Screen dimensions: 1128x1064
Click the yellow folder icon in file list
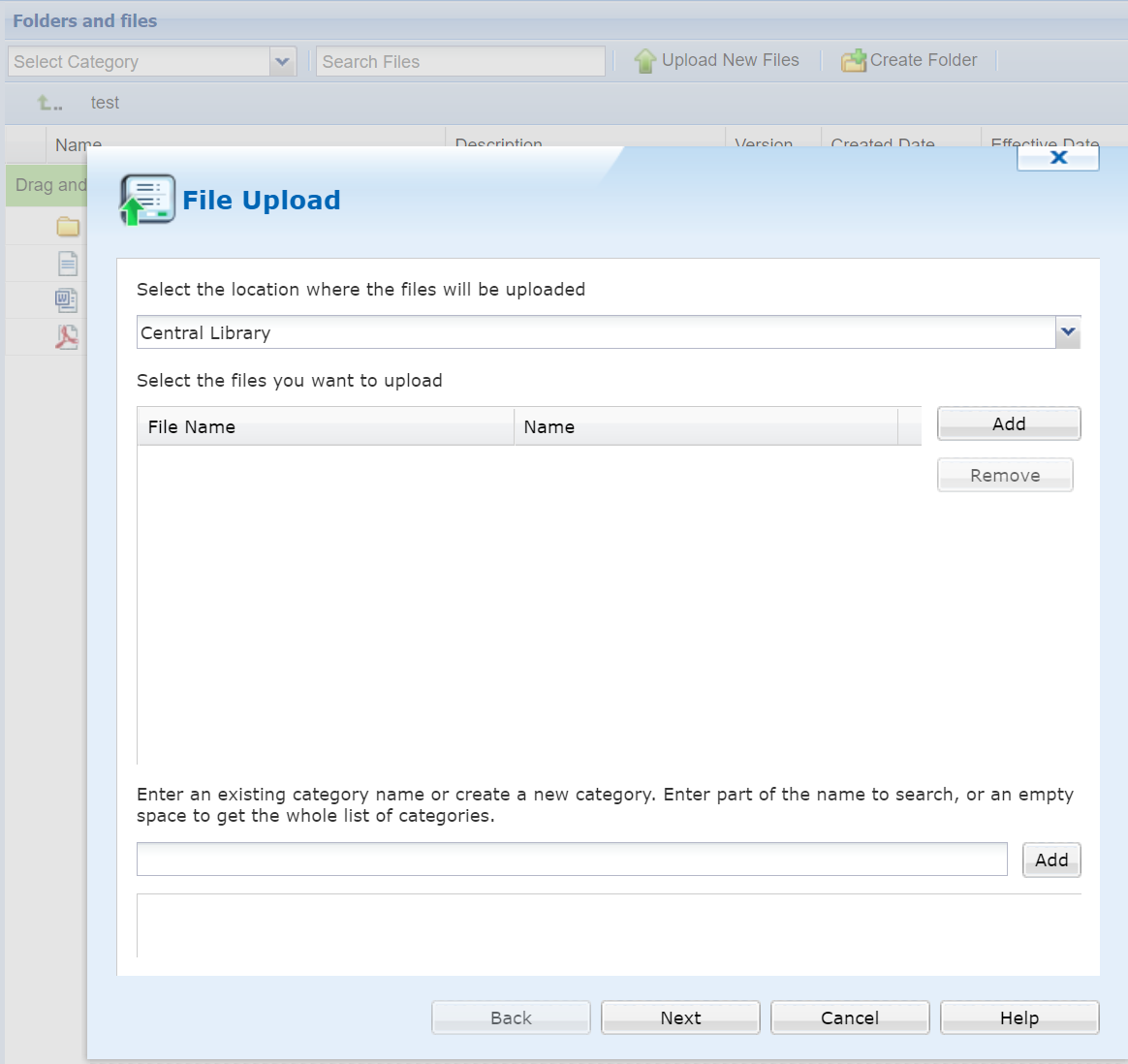(x=68, y=227)
